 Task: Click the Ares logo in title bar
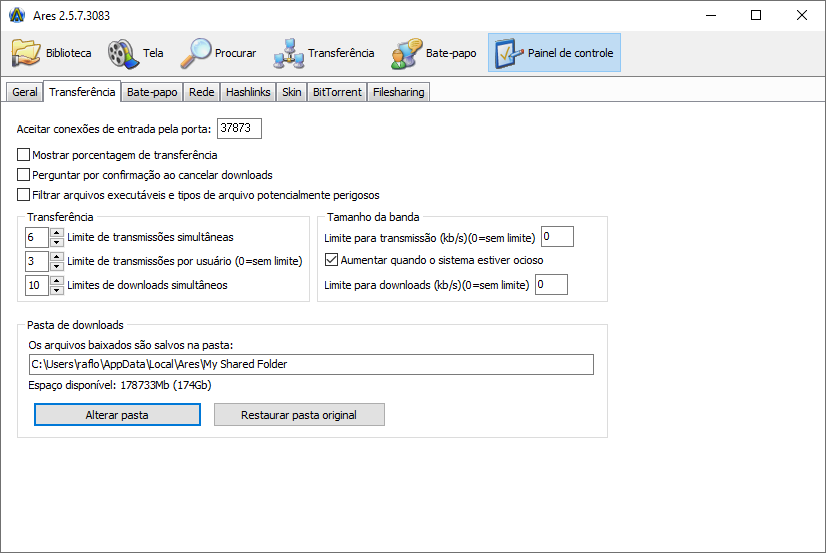tap(16, 15)
